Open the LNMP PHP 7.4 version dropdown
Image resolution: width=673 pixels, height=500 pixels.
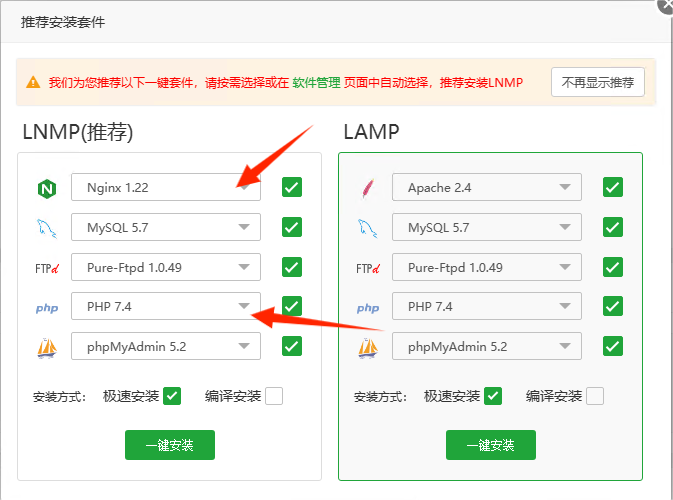tap(166, 306)
